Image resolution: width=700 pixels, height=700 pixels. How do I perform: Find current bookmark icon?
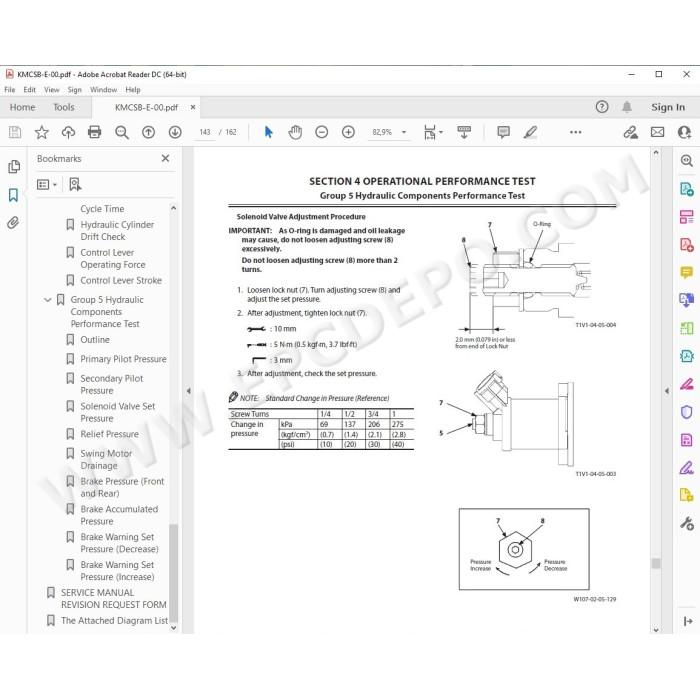(75, 184)
